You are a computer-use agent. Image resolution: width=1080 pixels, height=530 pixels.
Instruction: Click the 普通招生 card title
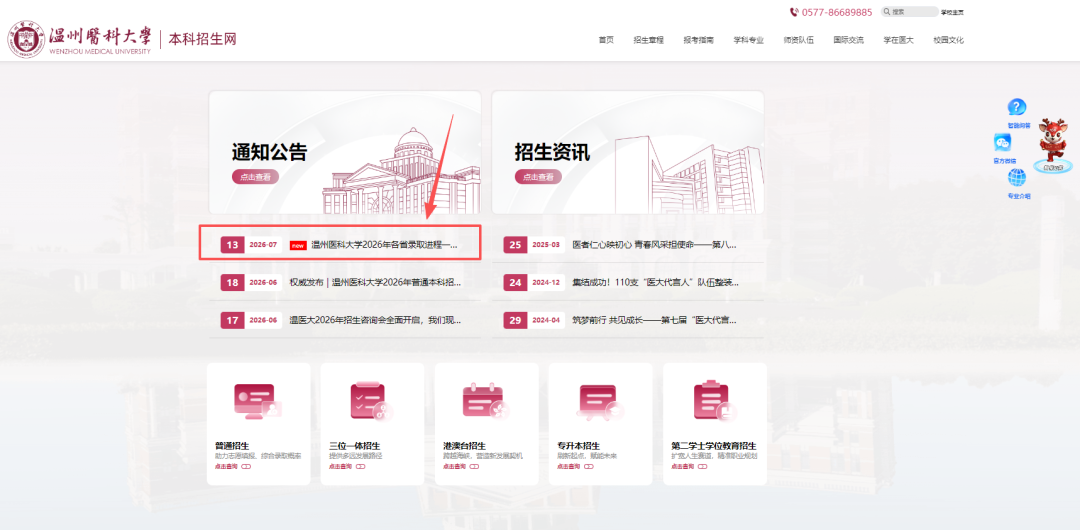coord(232,446)
